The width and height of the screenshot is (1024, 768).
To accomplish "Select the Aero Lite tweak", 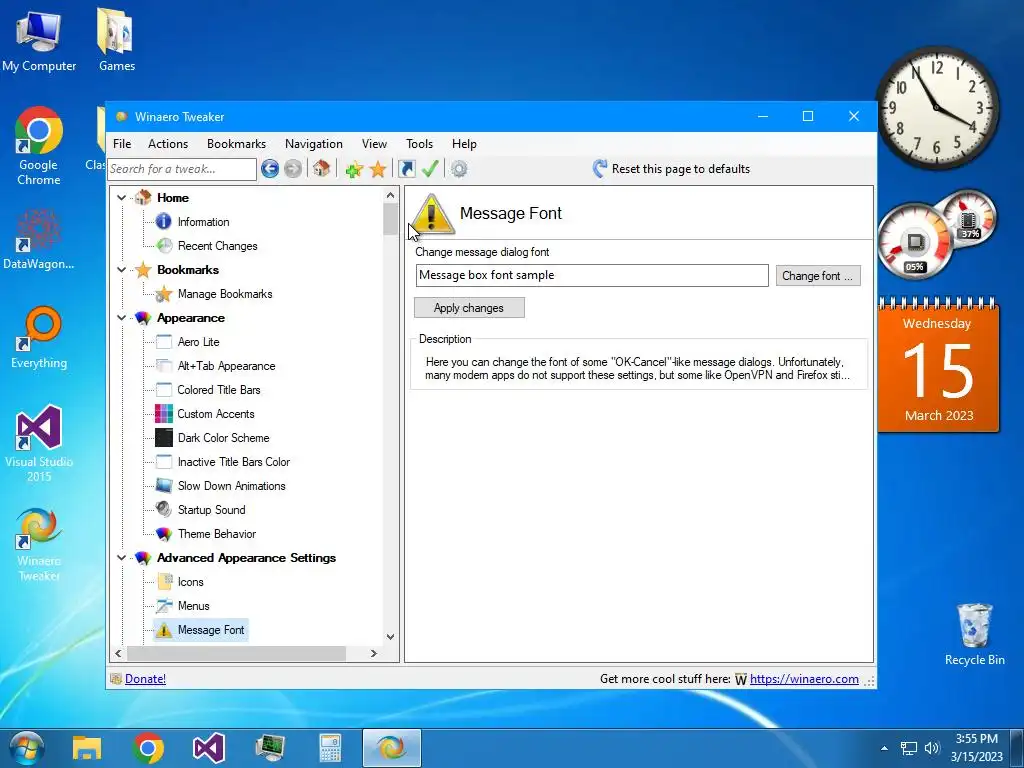I will tap(199, 342).
